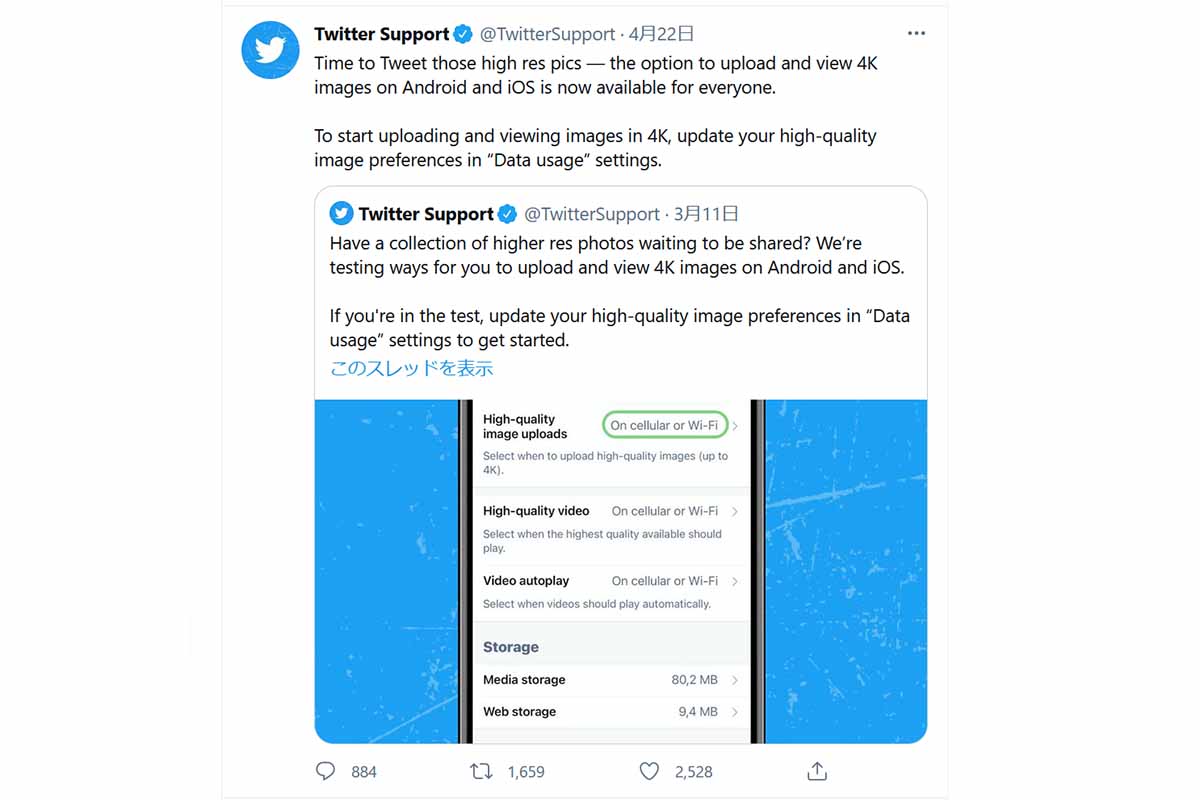This screenshot has height=800, width=1200.
Task: Open the share upload icon
Action: [x=817, y=771]
